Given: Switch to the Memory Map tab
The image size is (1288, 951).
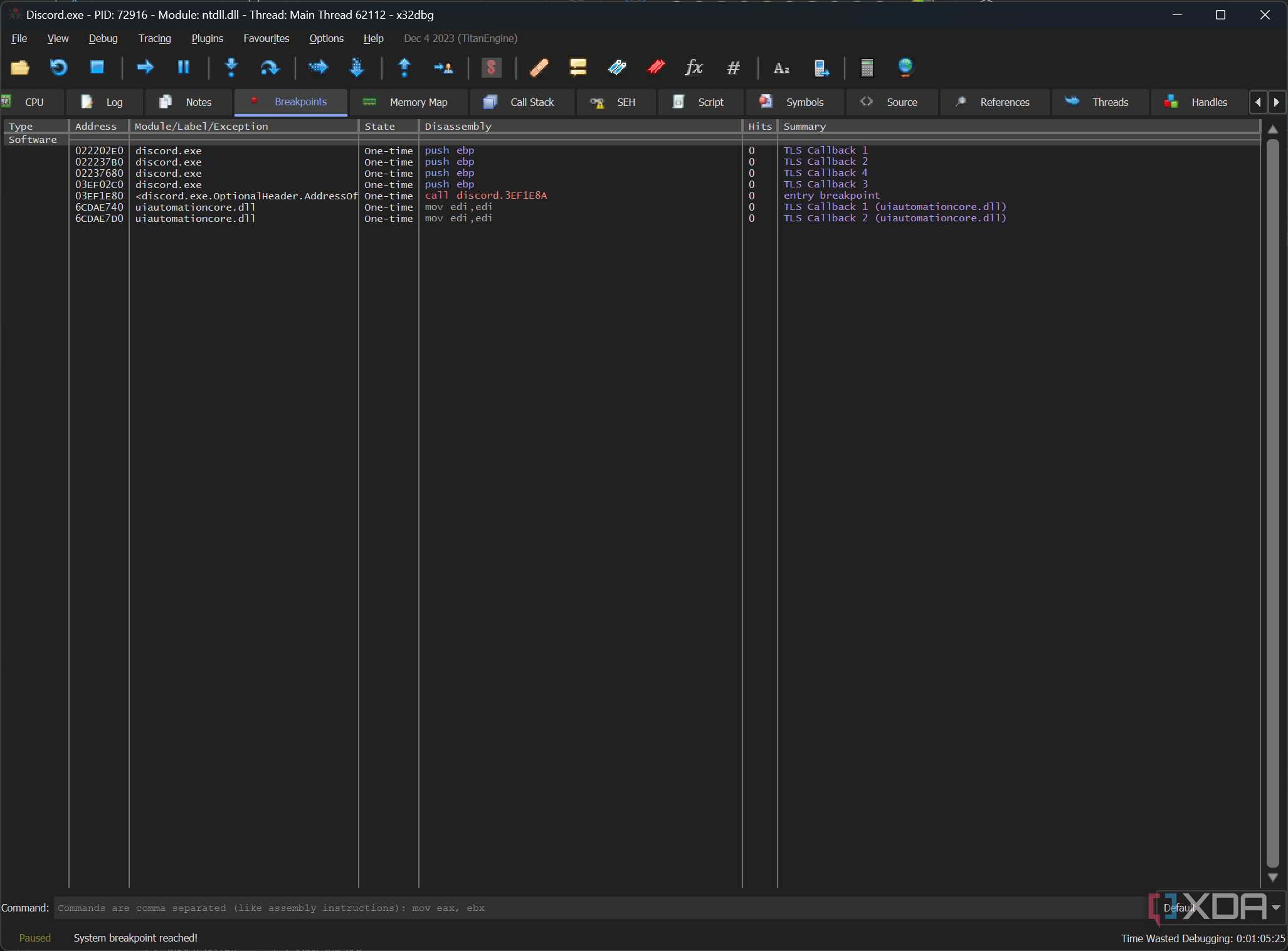Looking at the screenshot, I should [x=408, y=102].
